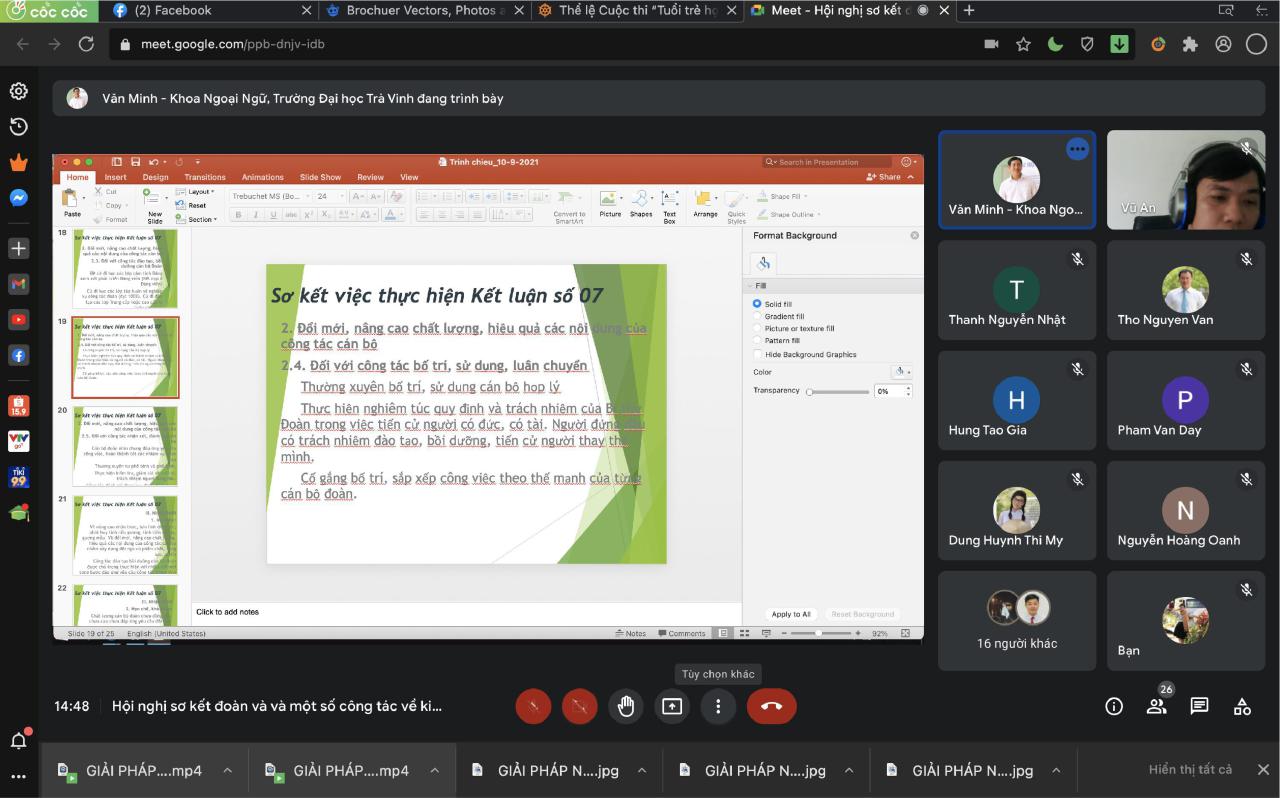Expand options for the first GIẢI PHÁP mp4 download

(227, 770)
